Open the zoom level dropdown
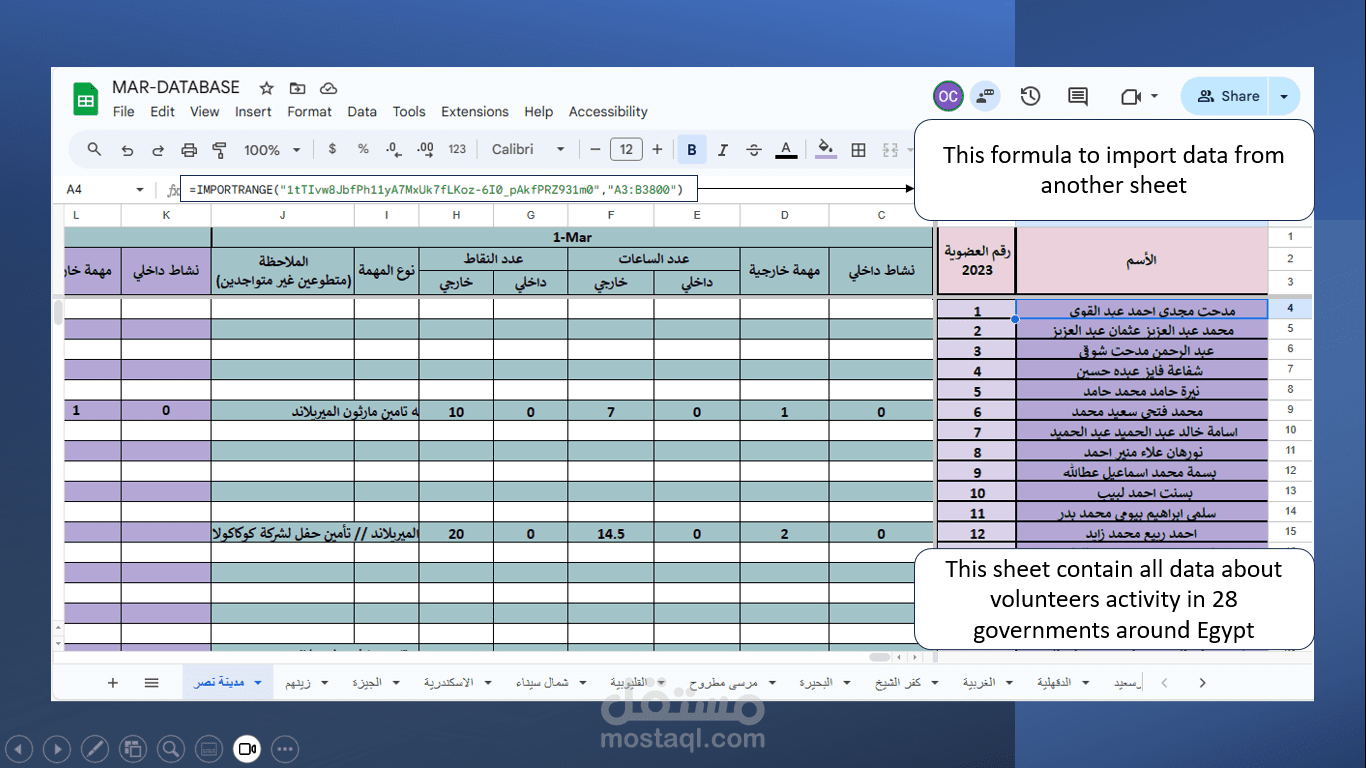Screen dimensions: 1366x768 click(271, 148)
